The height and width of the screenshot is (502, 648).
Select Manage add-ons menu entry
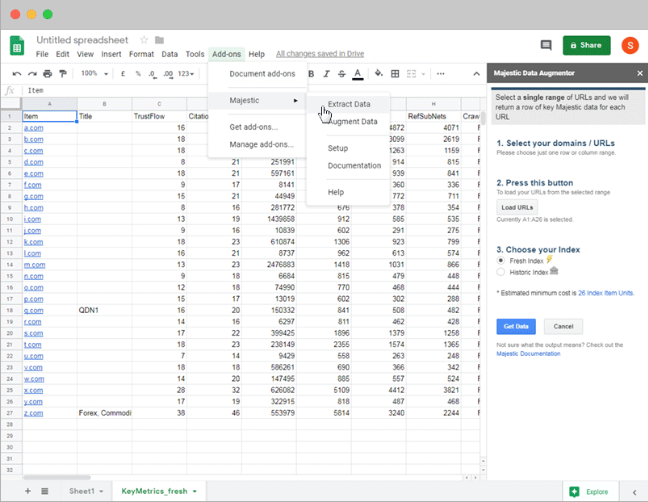tap(257, 144)
